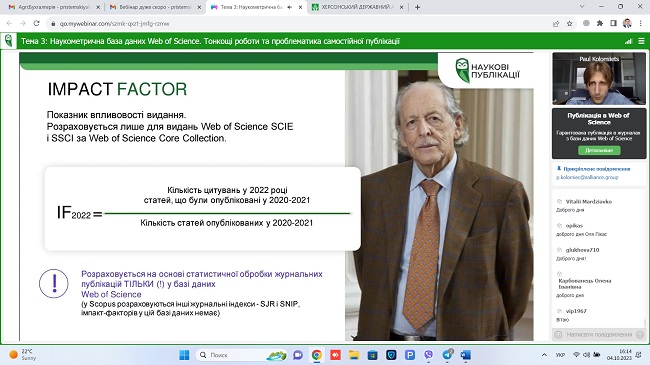Open Microsoft Word from taskbar

click(466, 355)
